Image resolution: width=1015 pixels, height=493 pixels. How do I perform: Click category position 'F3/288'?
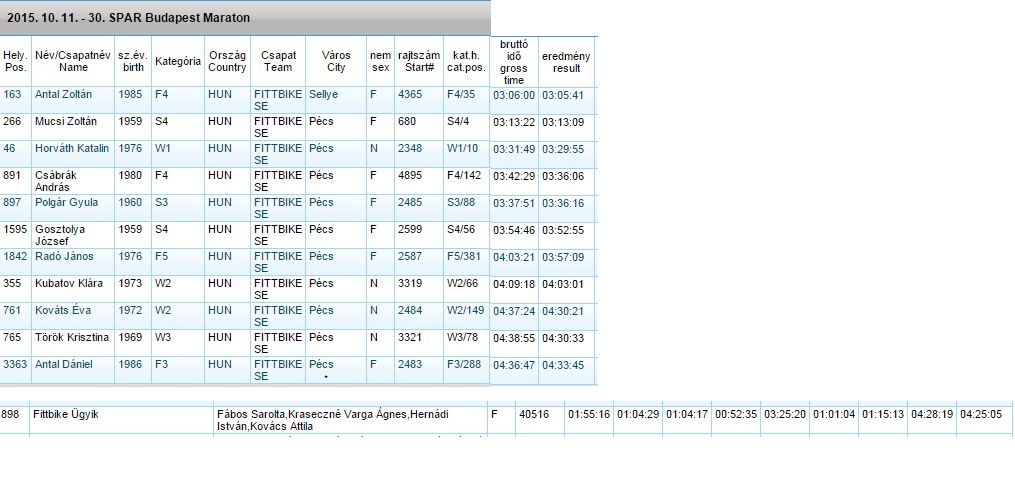tap(464, 365)
